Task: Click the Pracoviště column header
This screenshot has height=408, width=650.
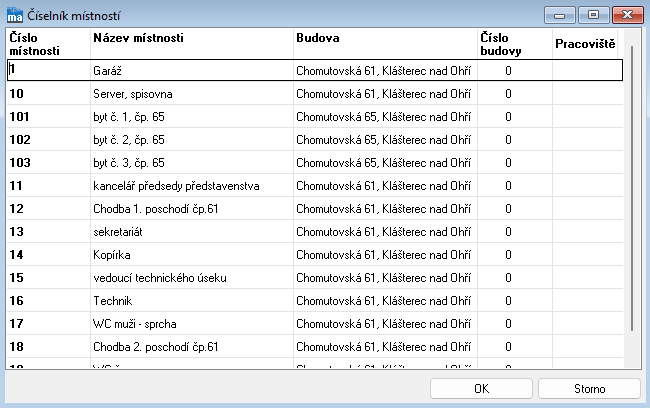Action: (585, 44)
